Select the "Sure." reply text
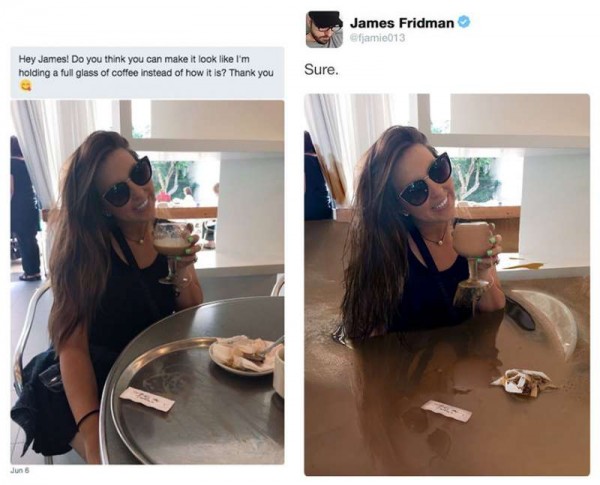Image resolution: width=600 pixels, height=485 pixels. 321,70
